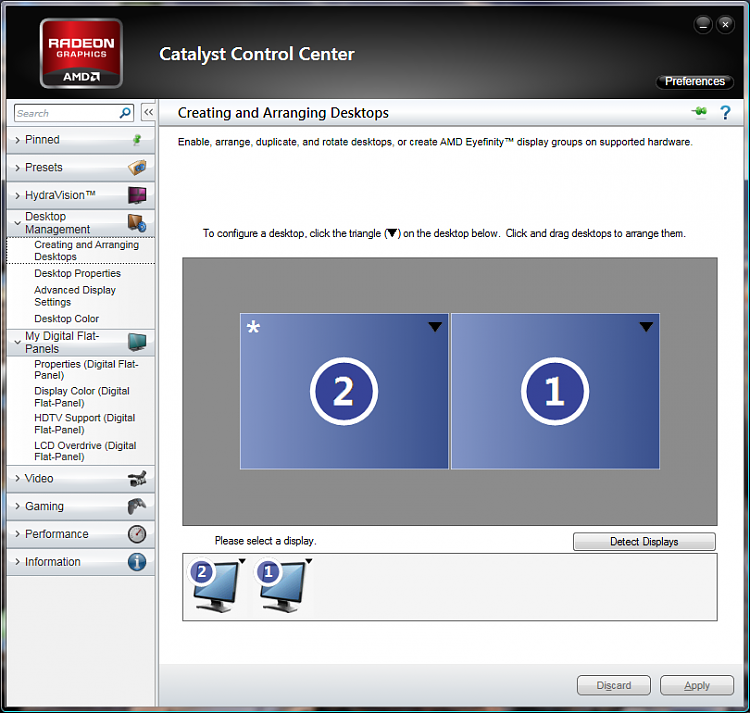Expand the Performance section
750x713 pixels.
[80, 534]
